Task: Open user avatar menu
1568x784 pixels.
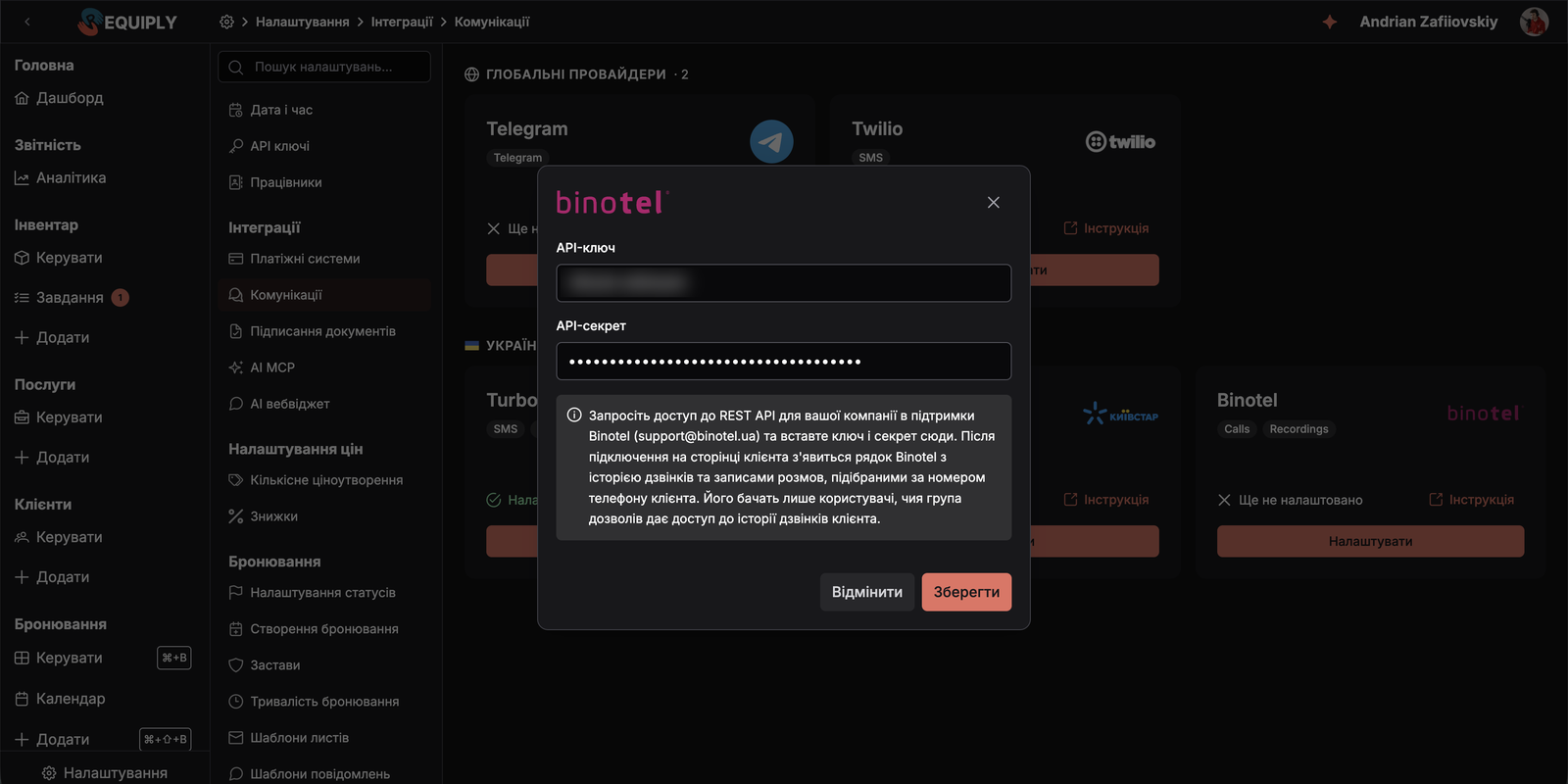Action: point(1534,22)
